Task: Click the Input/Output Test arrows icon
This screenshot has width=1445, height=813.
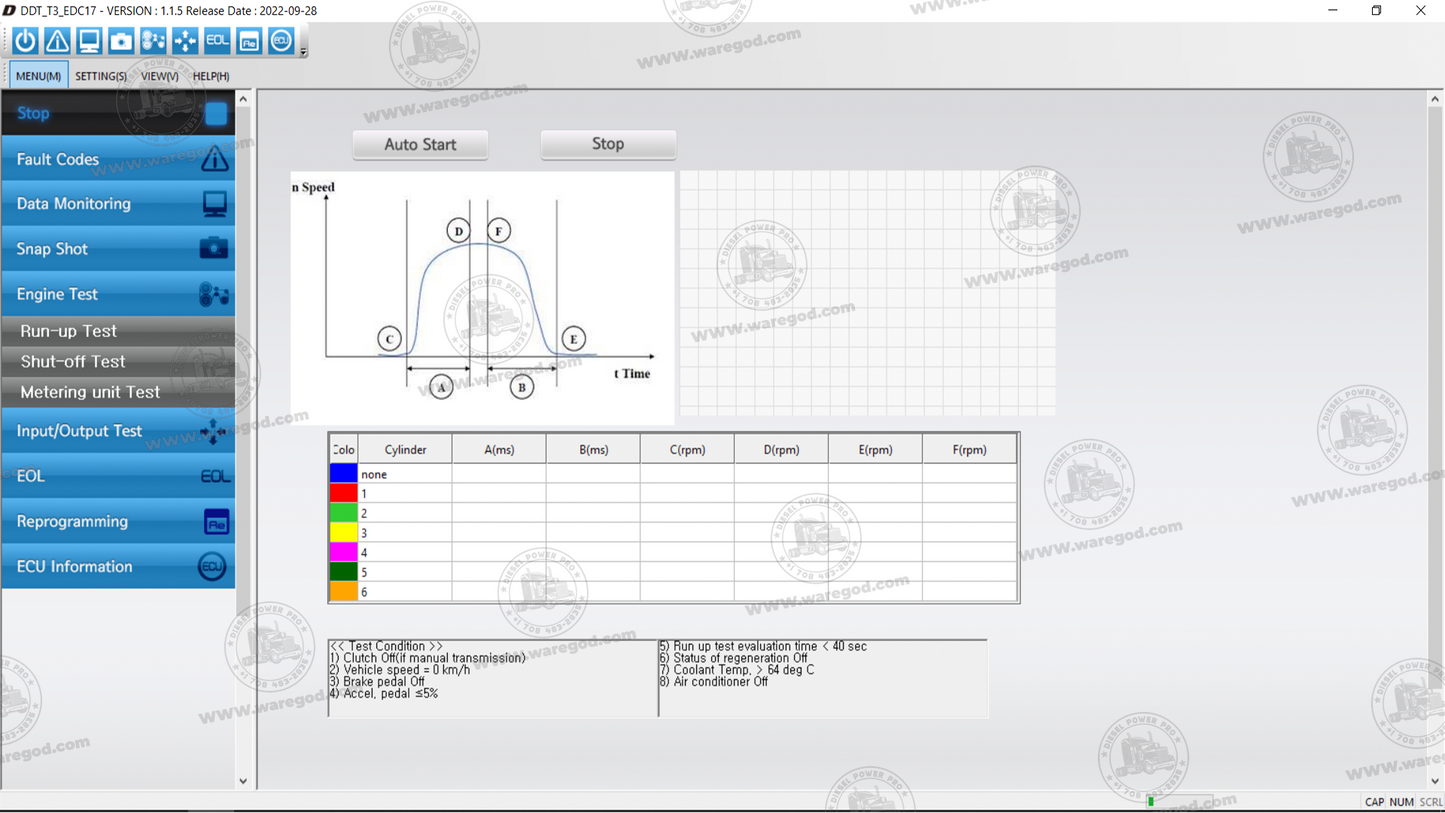Action: click(x=184, y=40)
